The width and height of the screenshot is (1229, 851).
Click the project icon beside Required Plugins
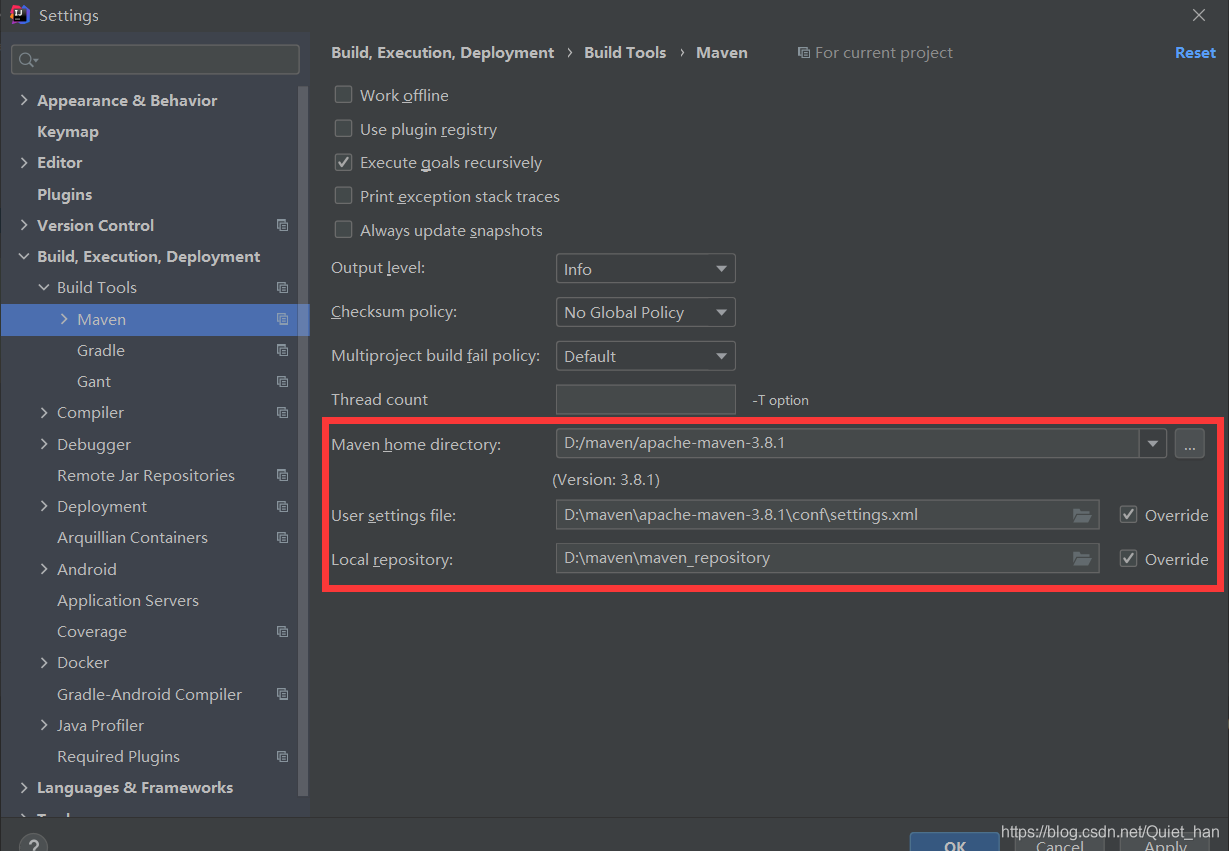282,757
